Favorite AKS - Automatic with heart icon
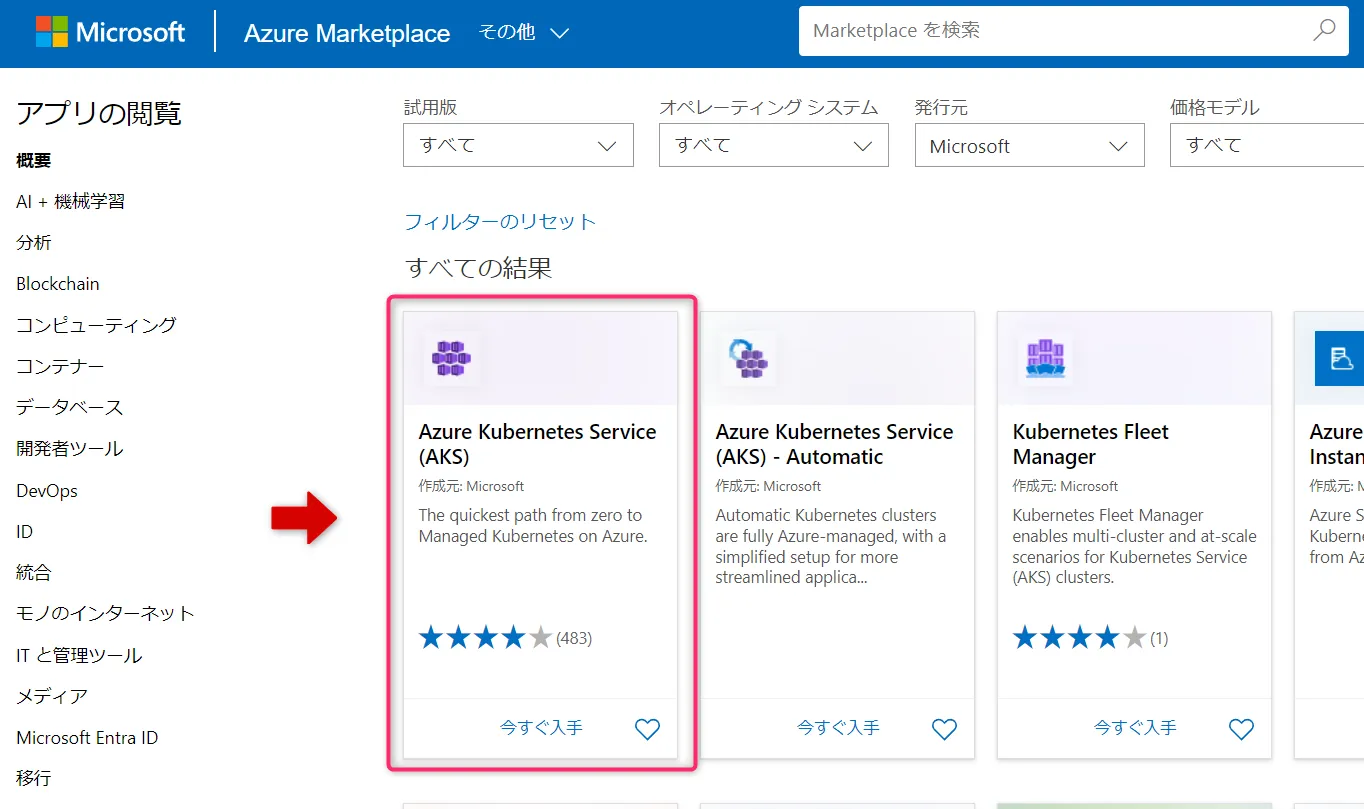Screen dimensions: 1364x809 (x=945, y=729)
